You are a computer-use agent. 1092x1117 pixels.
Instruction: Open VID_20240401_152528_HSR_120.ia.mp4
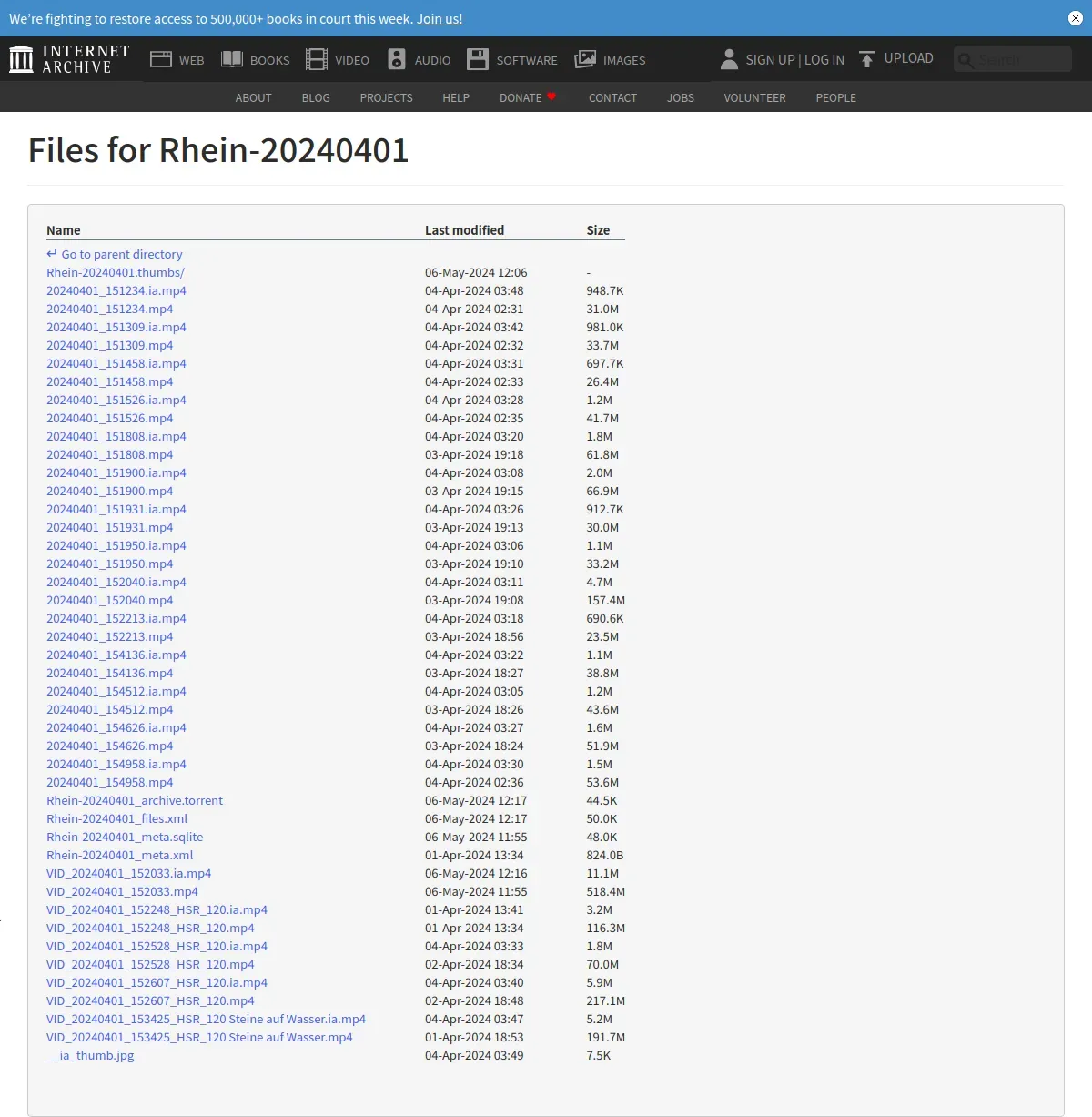point(157,946)
